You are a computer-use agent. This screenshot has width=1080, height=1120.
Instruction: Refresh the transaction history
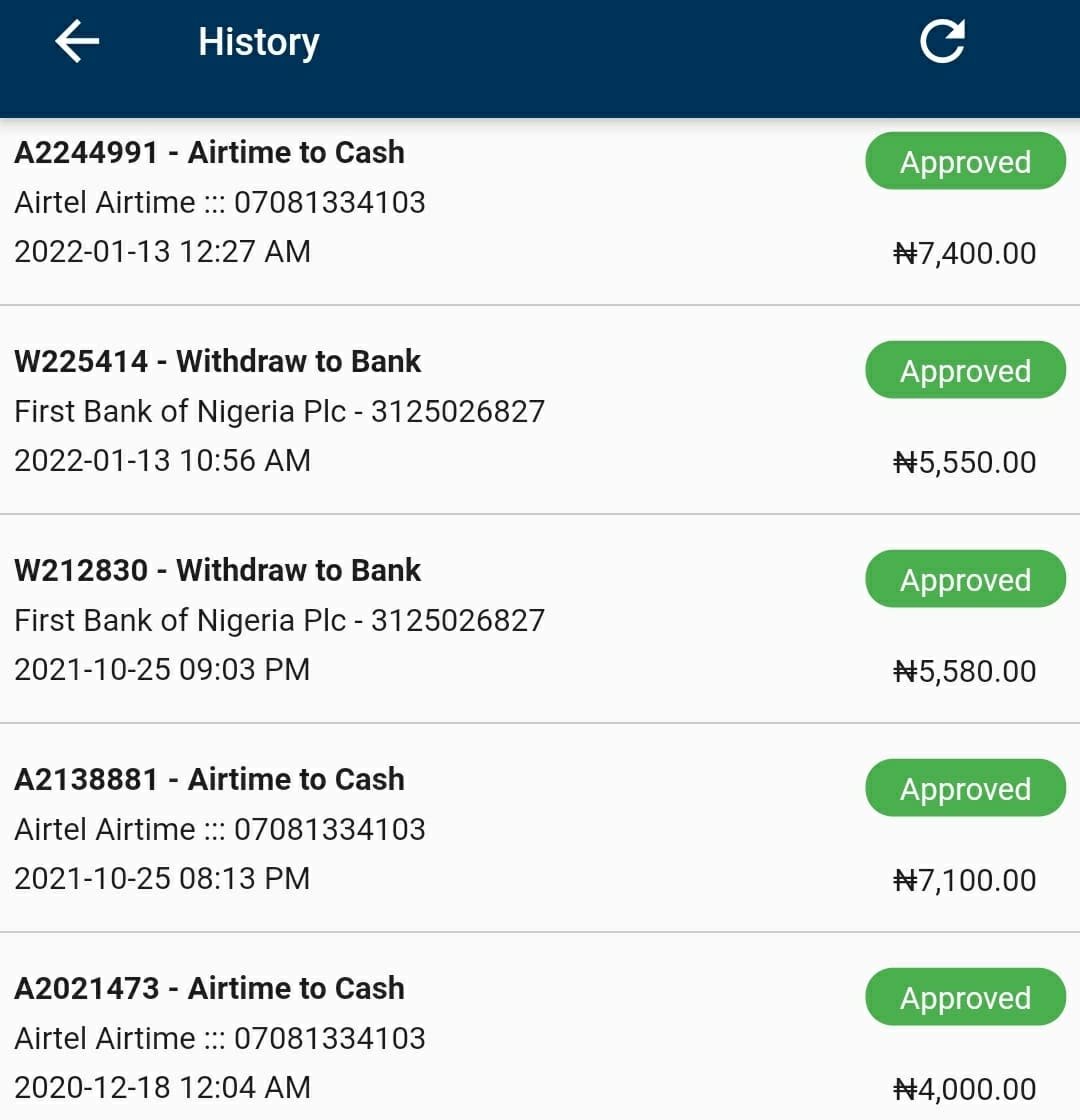pos(942,42)
